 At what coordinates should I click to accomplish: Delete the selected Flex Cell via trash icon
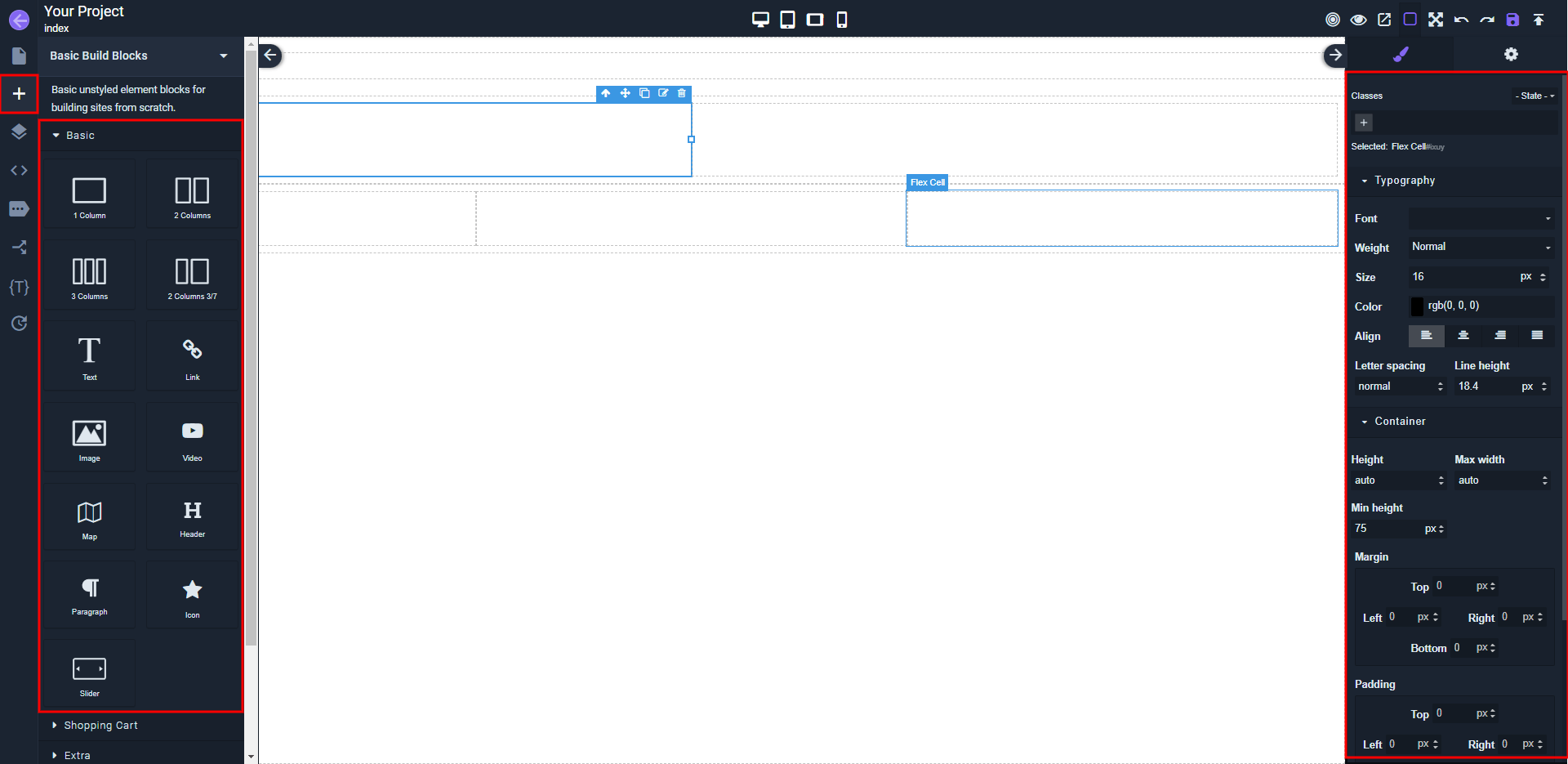pos(682,93)
